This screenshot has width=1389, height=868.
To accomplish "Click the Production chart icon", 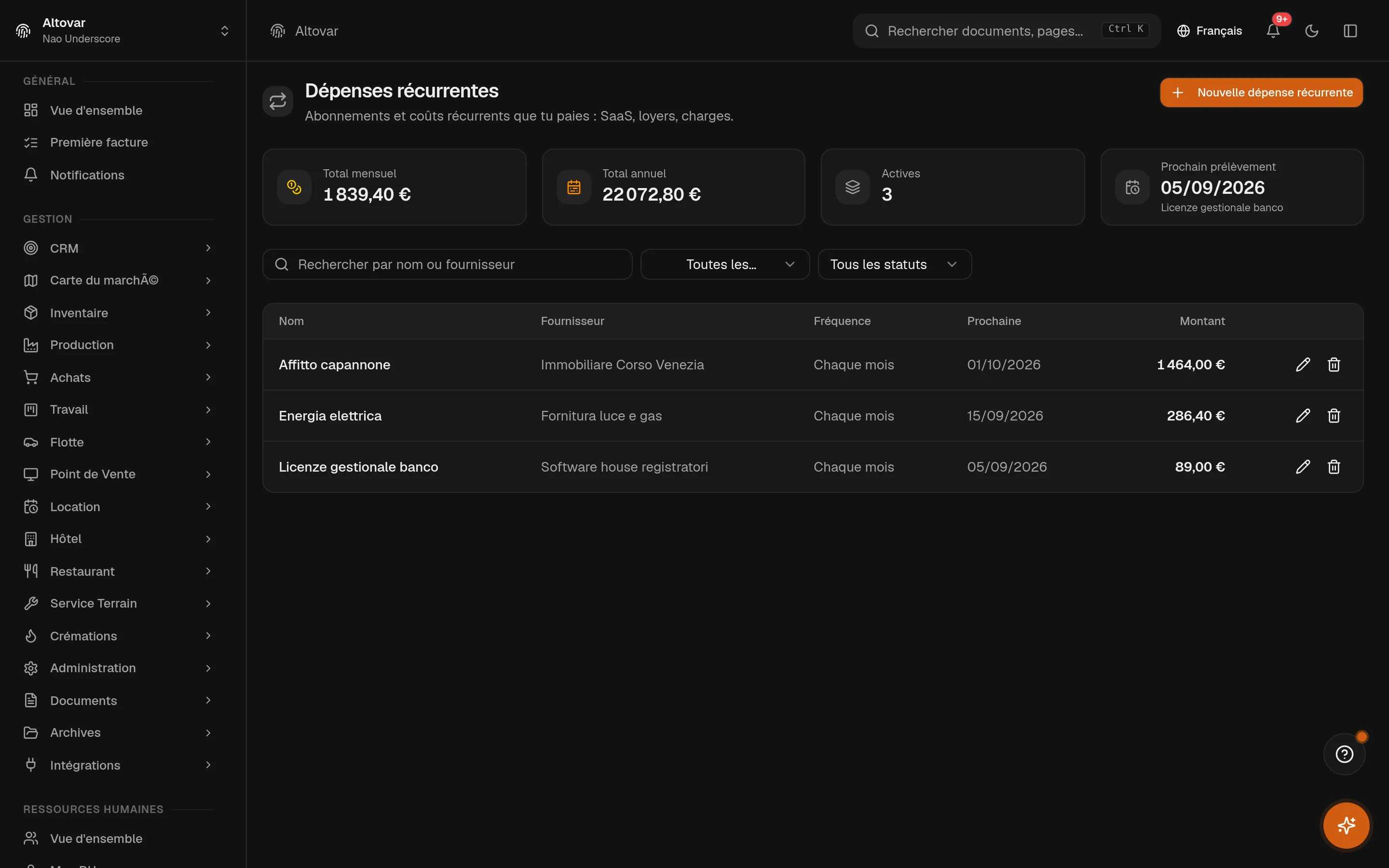I will click(x=31, y=345).
